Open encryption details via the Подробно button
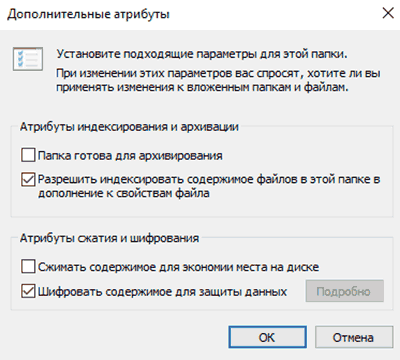This screenshot has width=400, height=360. (x=345, y=291)
